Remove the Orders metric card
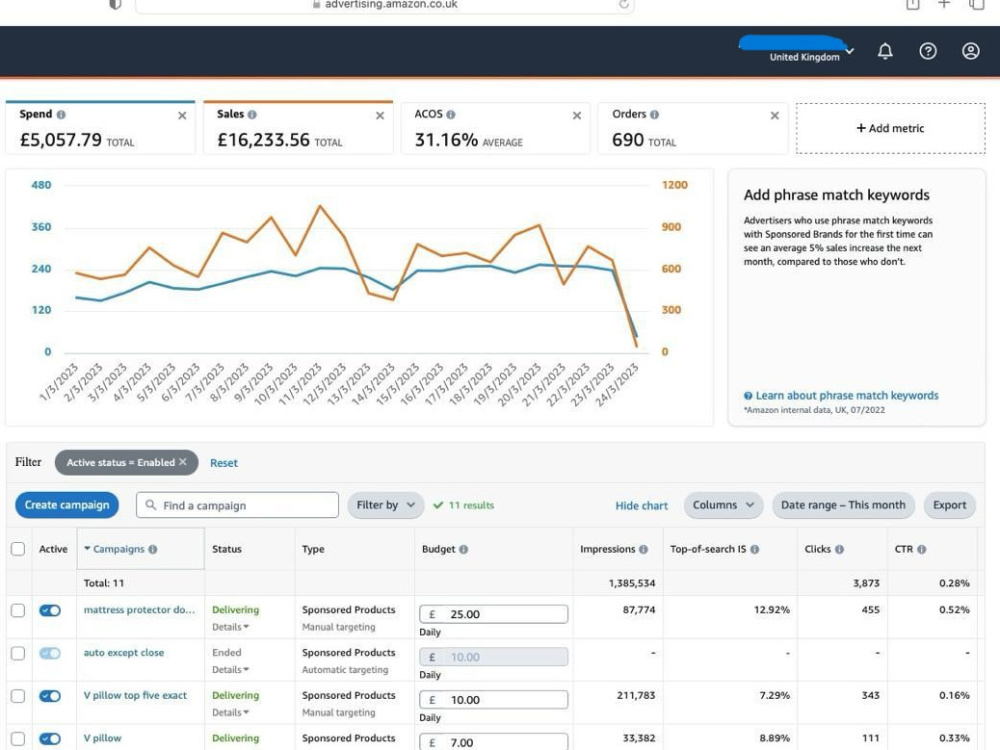 [x=775, y=115]
